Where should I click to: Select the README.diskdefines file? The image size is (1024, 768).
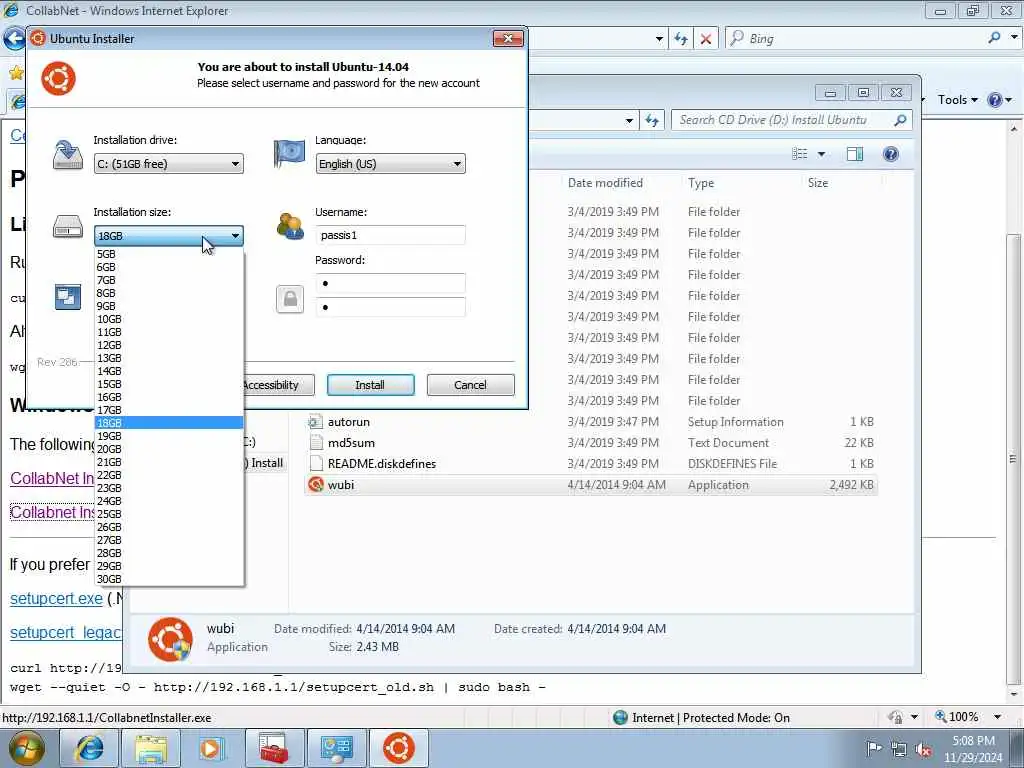tap(591, 464)
